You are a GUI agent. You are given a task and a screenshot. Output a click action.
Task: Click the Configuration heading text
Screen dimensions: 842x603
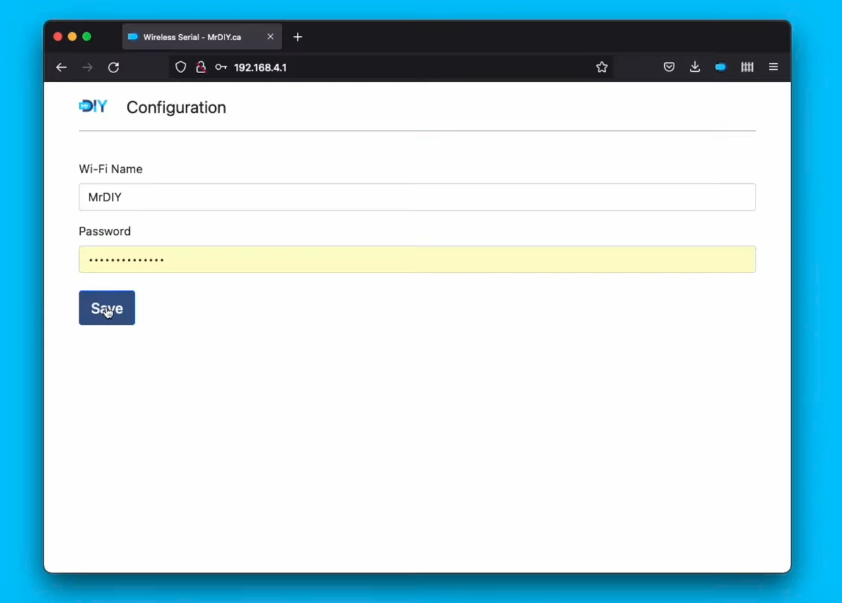coord(176,107)
